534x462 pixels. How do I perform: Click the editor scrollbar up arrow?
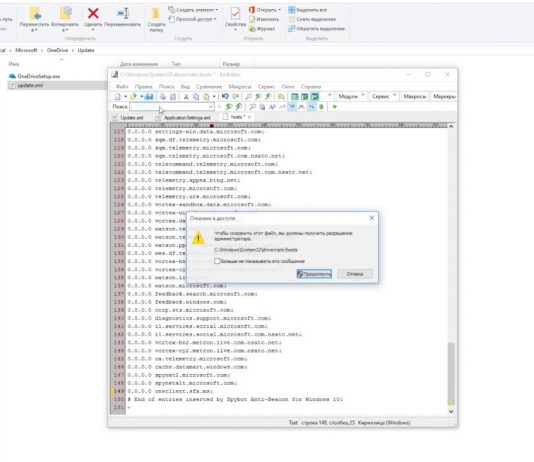451,127
